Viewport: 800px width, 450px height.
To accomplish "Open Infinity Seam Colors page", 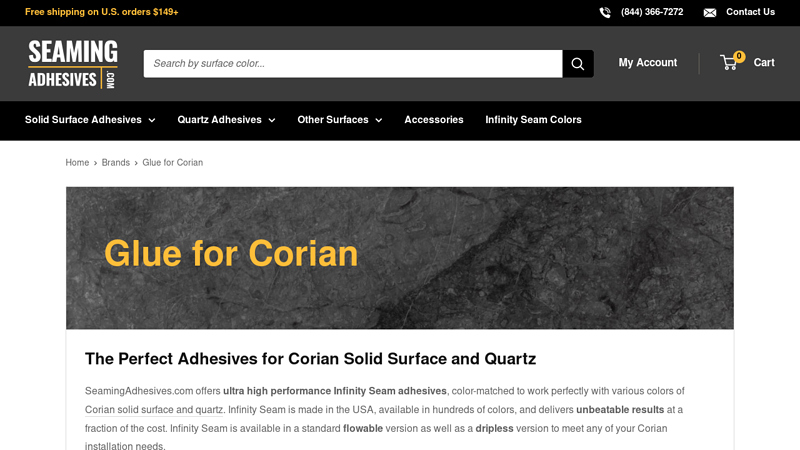I will click(x=533, y=120).
